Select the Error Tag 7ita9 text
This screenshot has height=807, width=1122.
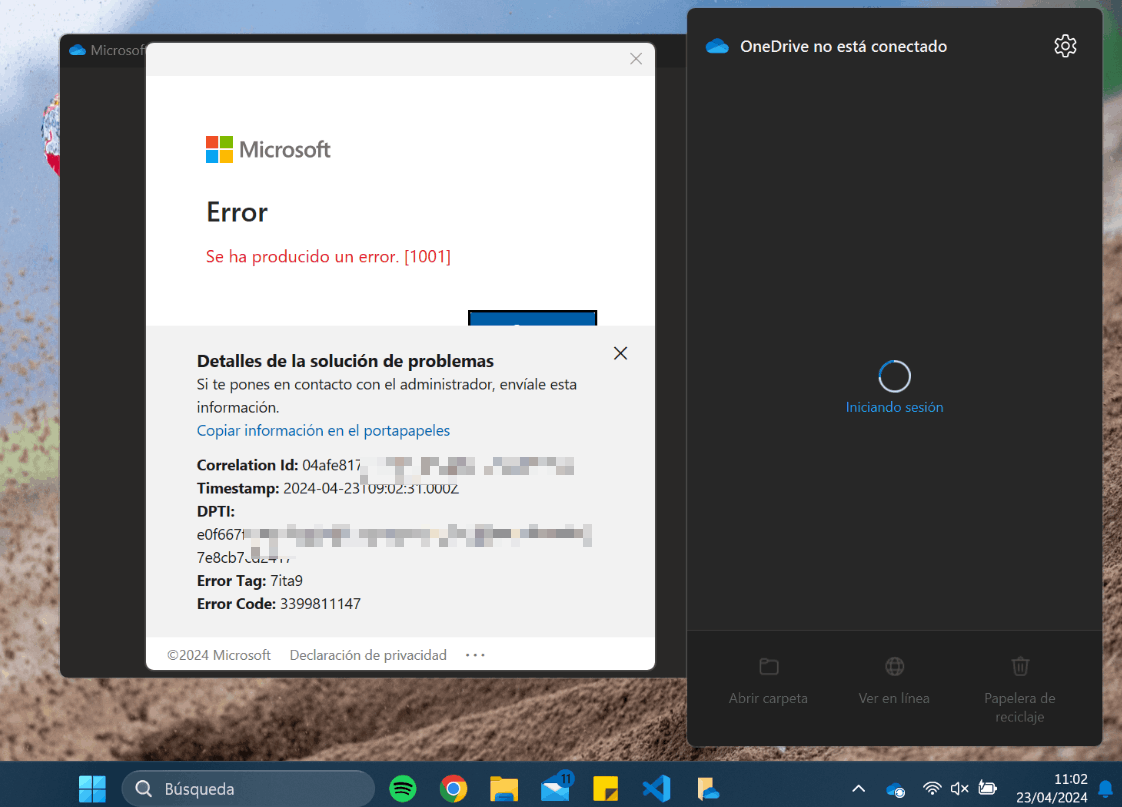tap(250, 581)
